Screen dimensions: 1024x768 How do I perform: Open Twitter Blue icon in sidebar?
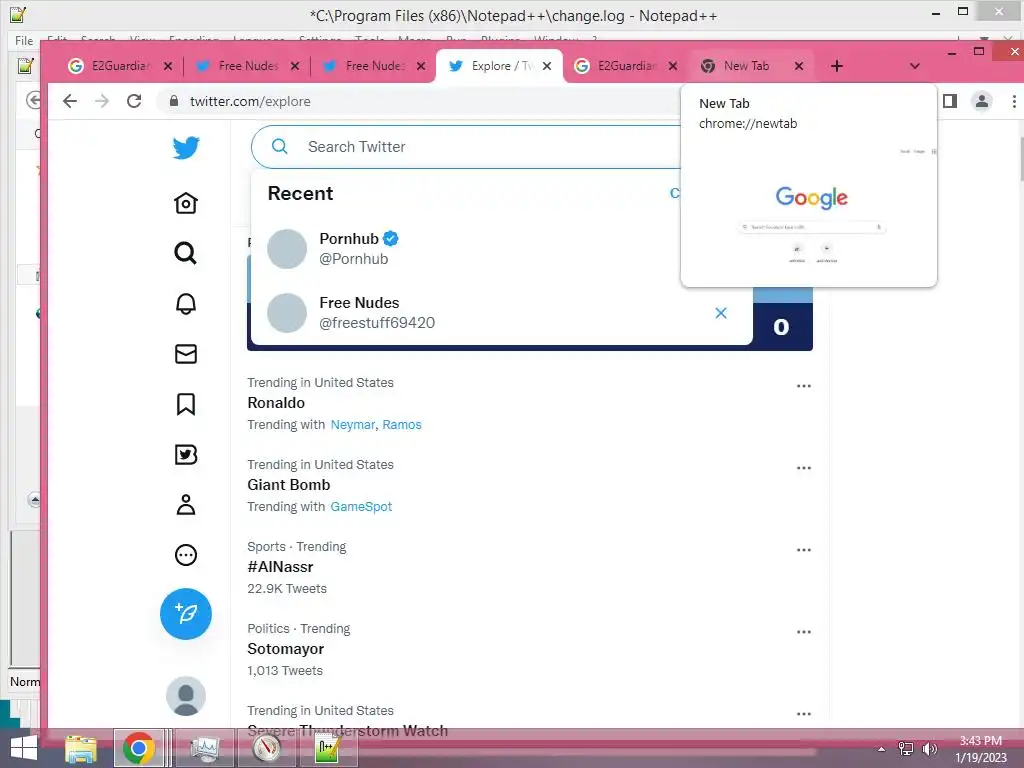pyautogui.click(x=186, y=455)
